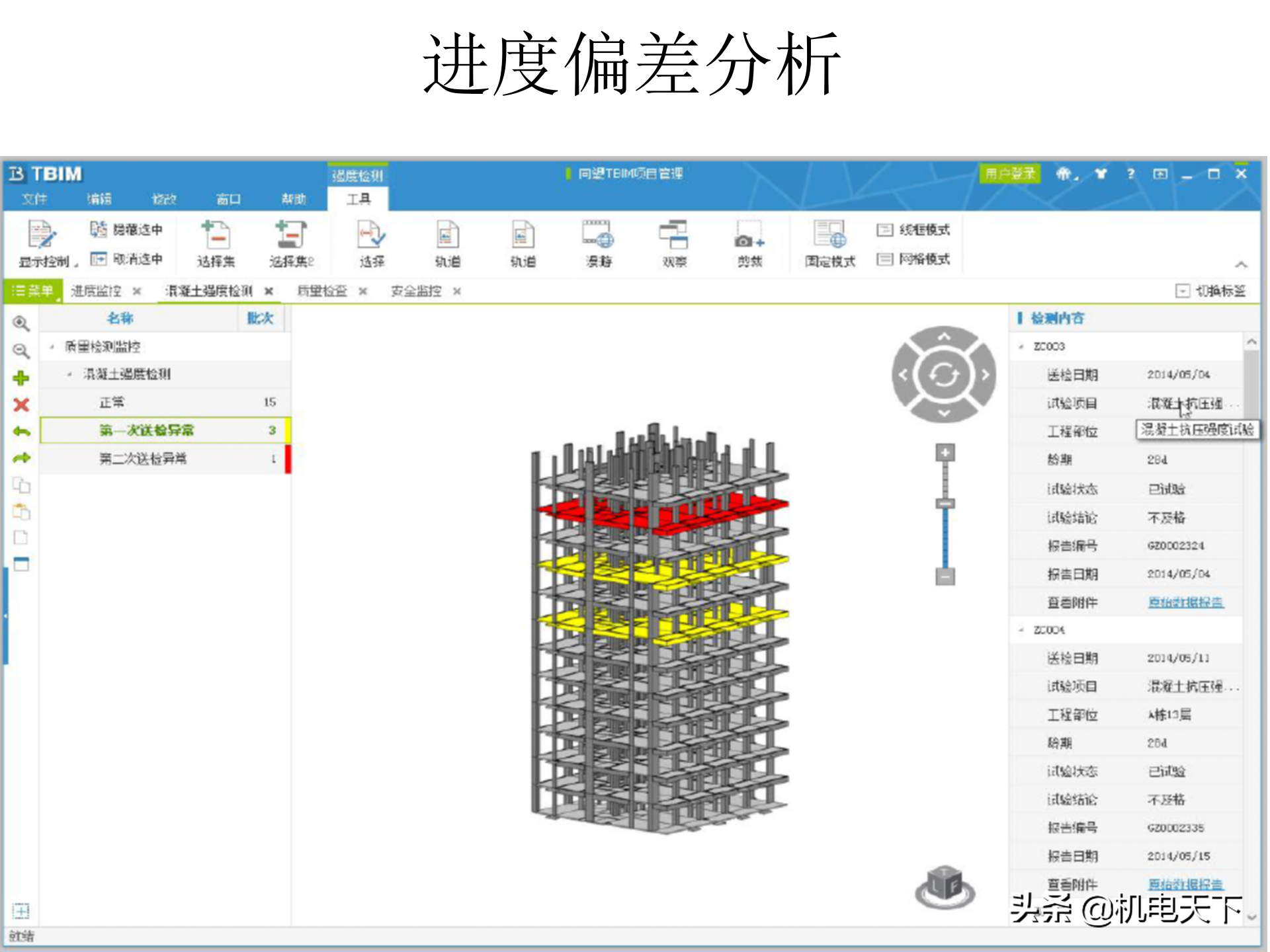
Task: Select the 剪裁 clipping camera tool
Action: [x=749, y=236]
